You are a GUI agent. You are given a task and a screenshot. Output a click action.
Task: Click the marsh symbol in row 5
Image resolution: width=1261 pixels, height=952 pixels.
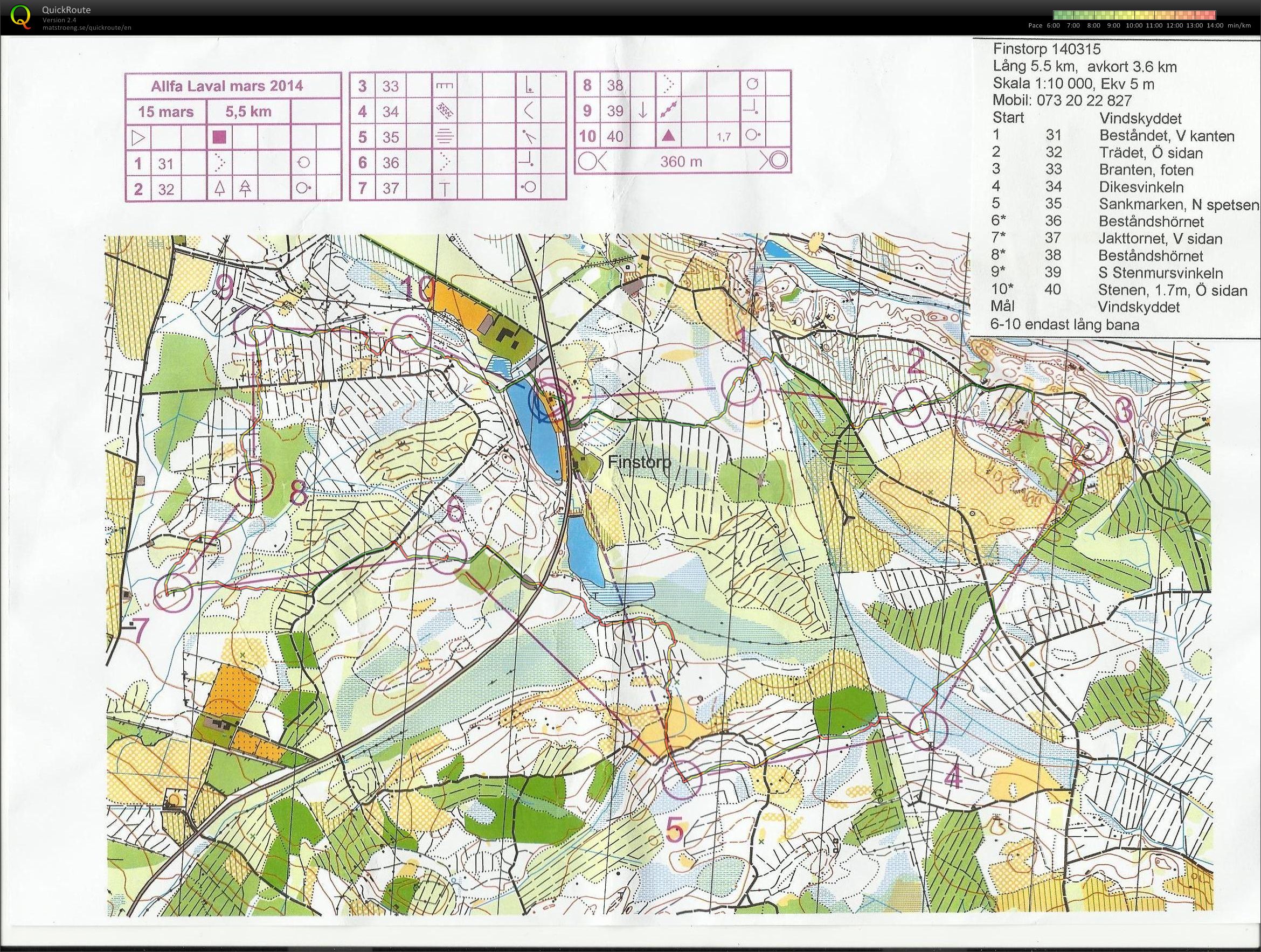tap(444, 137)
